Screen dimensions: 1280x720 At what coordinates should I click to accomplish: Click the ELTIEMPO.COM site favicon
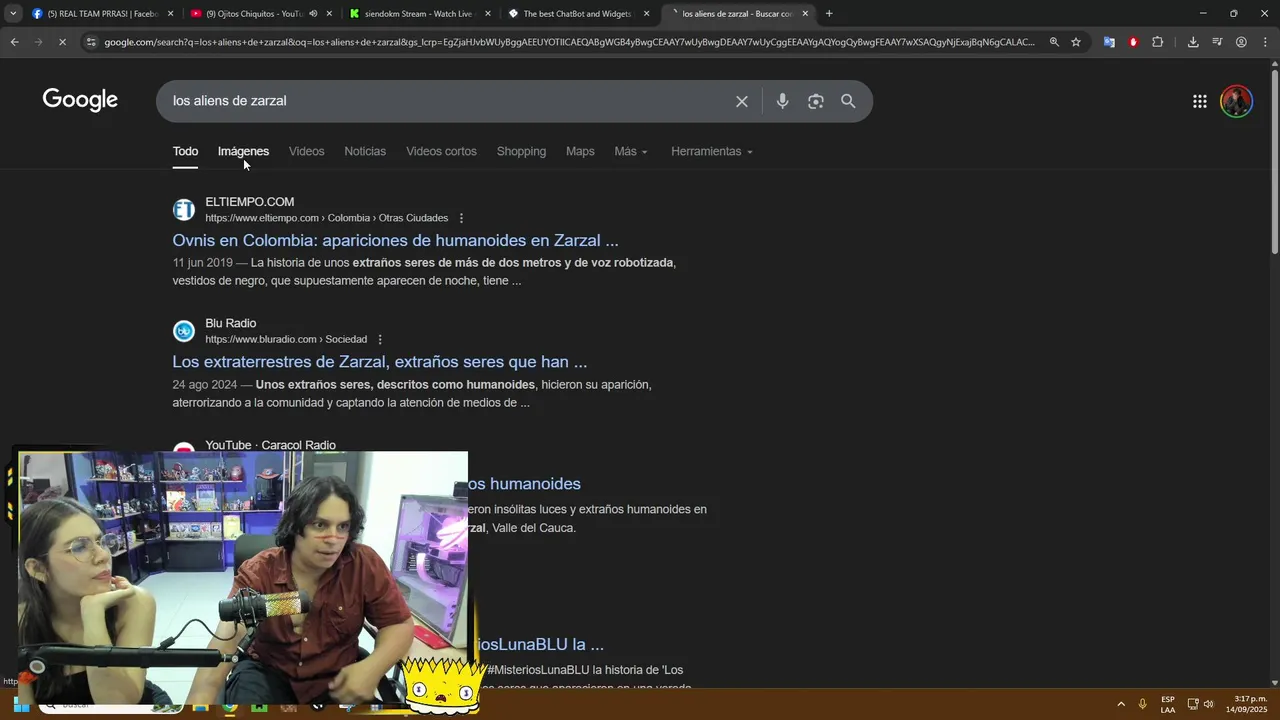pos(184,210)
